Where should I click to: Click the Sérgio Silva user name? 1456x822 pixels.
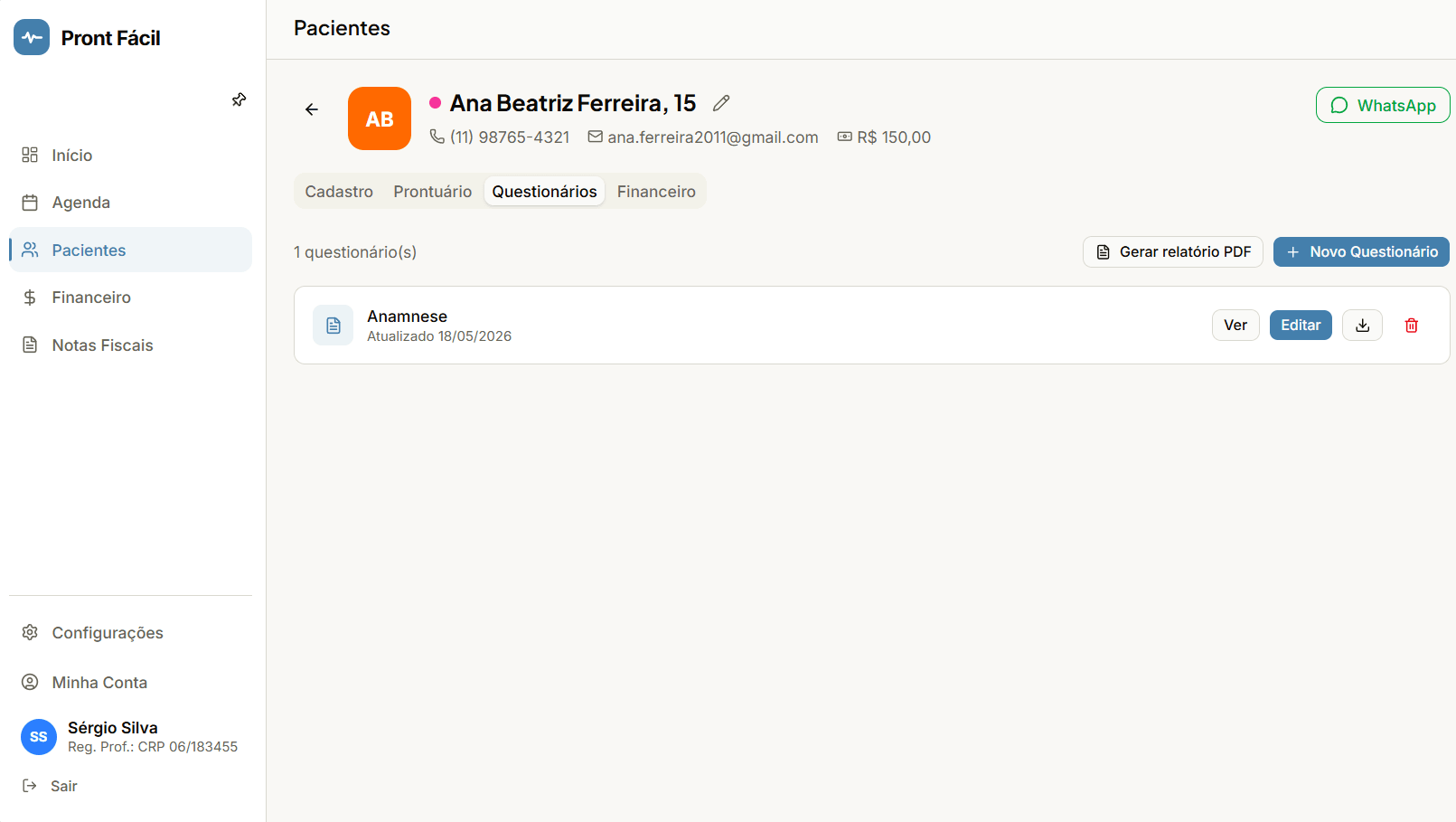pyautogui.click(x=113, y=728)
